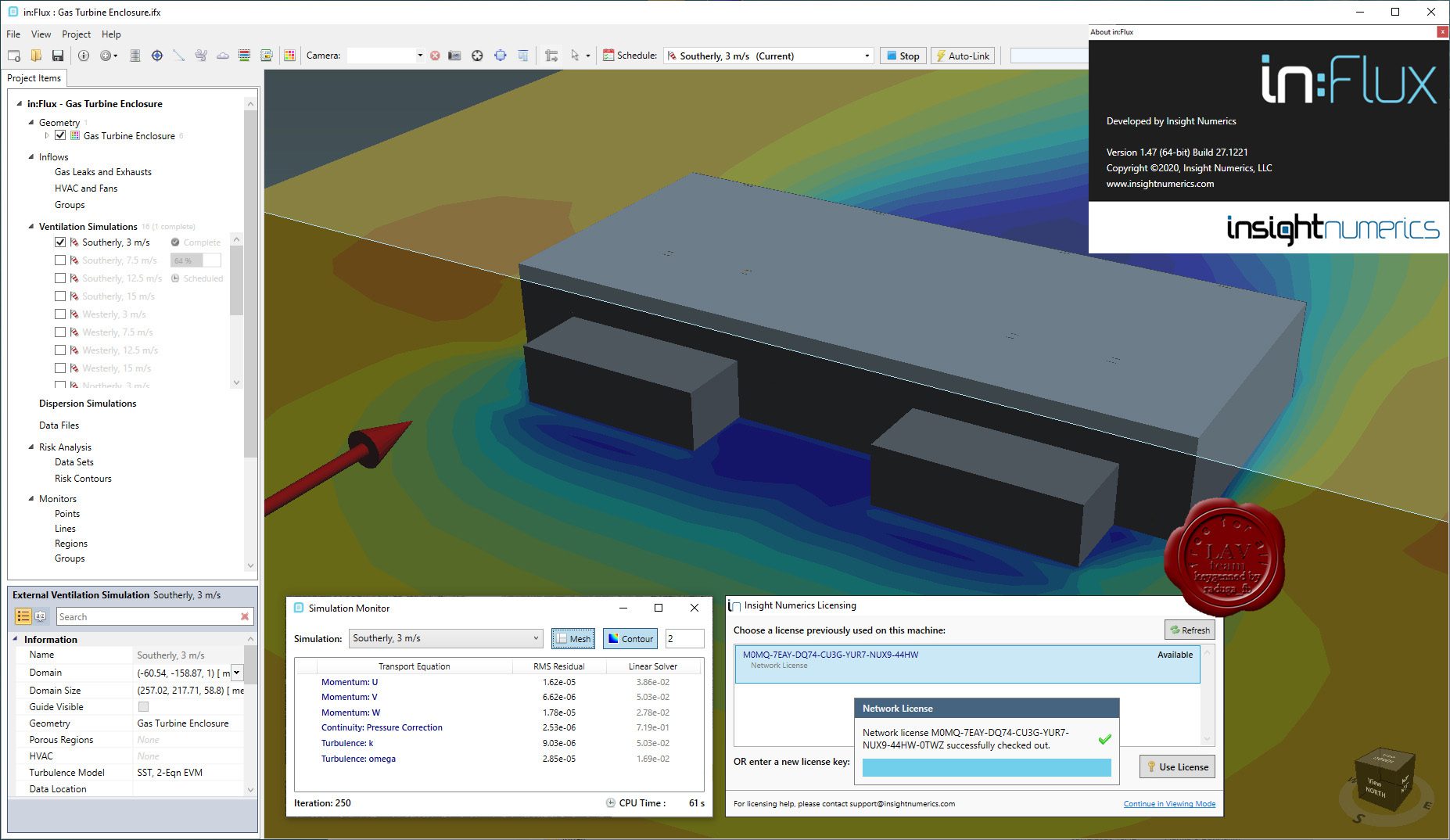Viewport: 1450px width, 840px height.
Task: Select the arrow pointer tool icon
Action: [x=575, y=56]
